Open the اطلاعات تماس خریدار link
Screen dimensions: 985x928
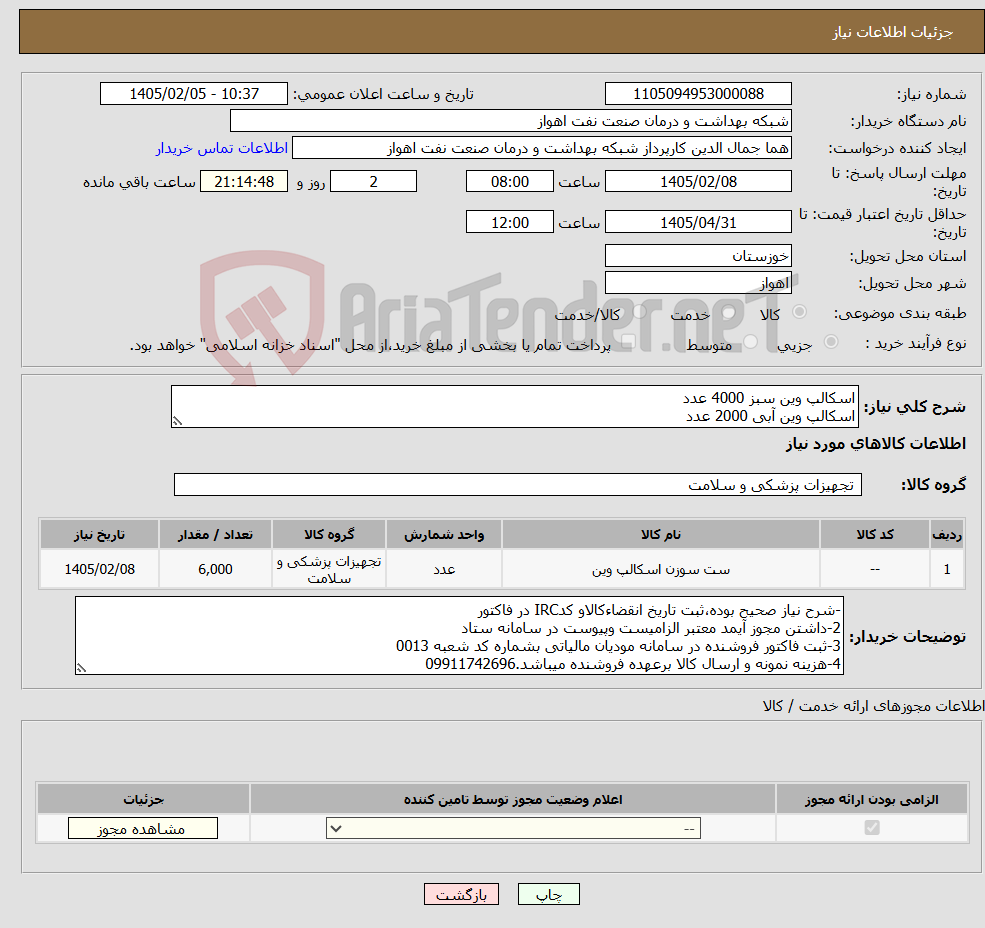222,148
